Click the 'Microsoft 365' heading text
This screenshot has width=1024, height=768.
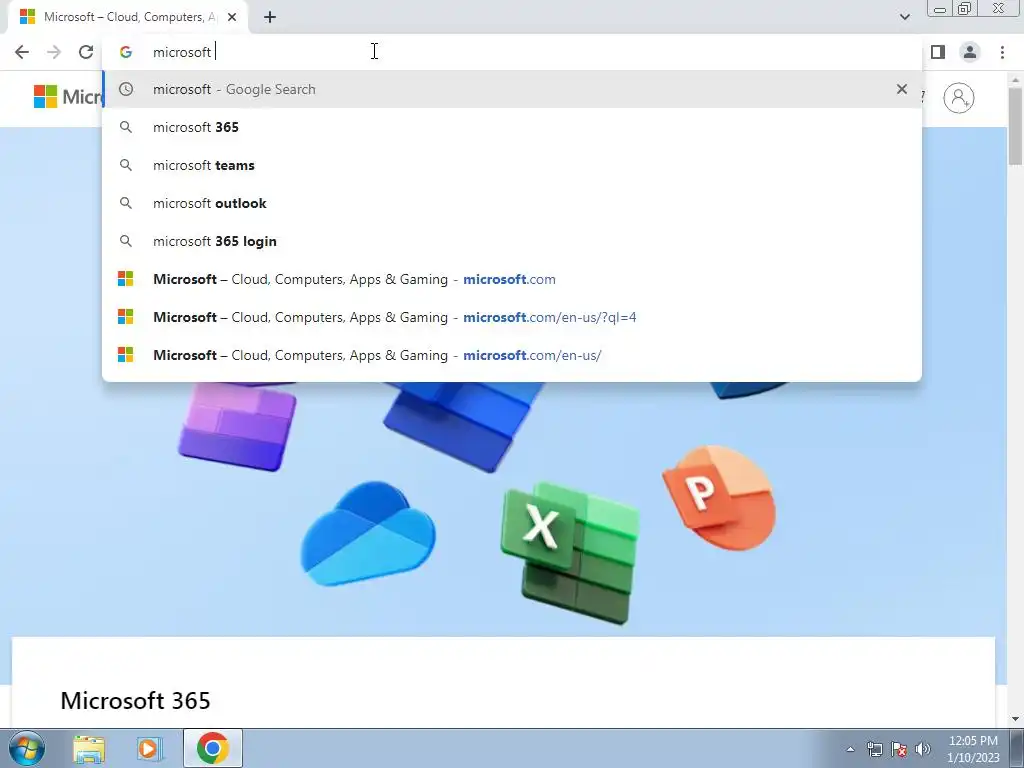[x=135, y=701]
